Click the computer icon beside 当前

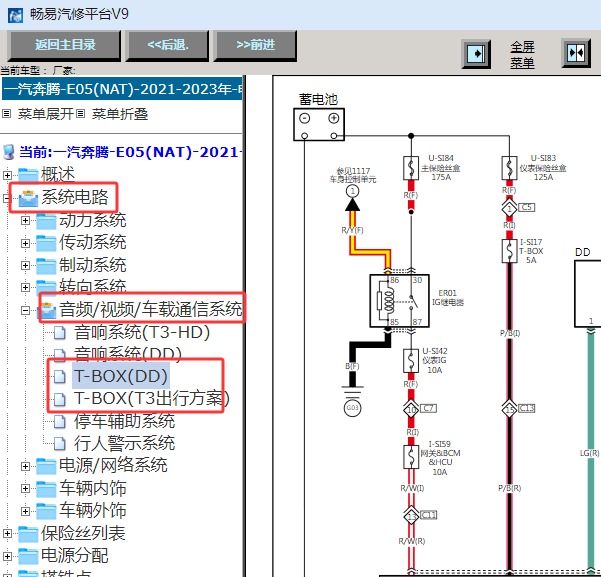[x=8, y=152]
